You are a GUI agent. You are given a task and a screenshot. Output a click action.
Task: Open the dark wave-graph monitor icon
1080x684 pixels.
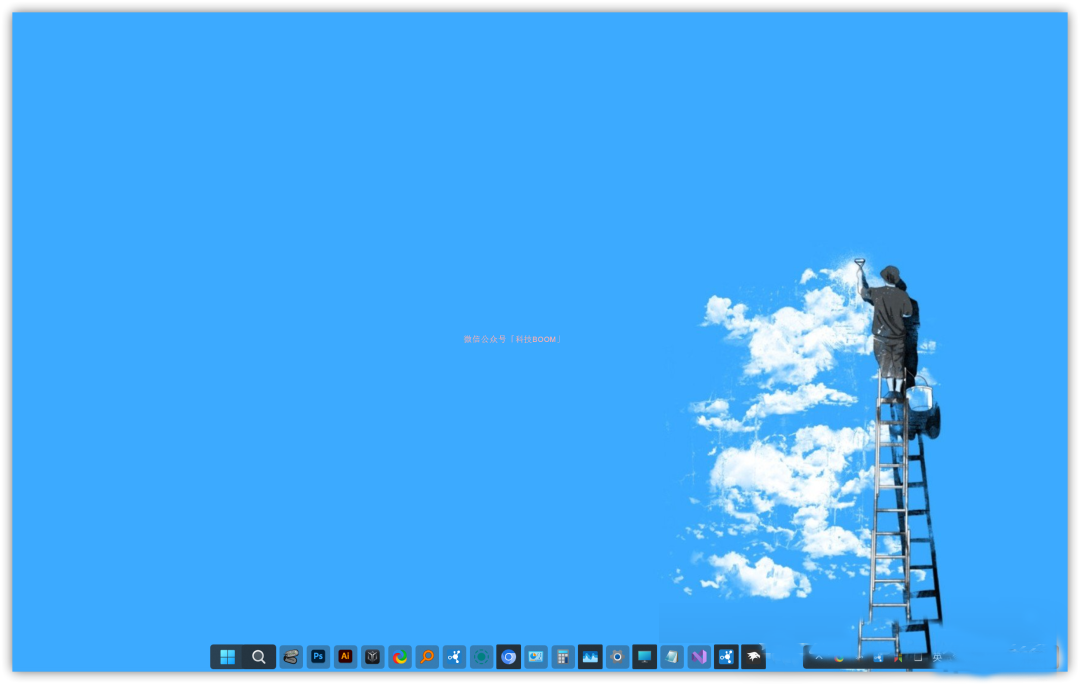(x=590, y=657)
